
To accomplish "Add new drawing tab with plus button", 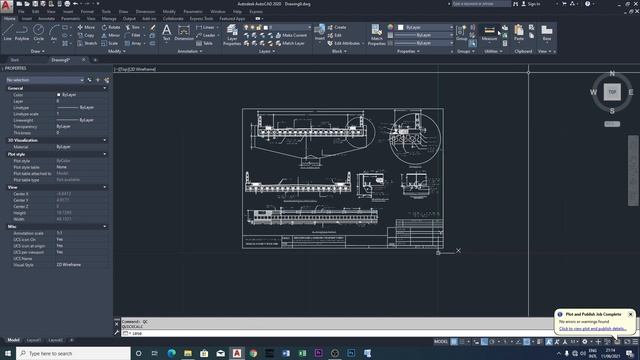I will (95, 60).
